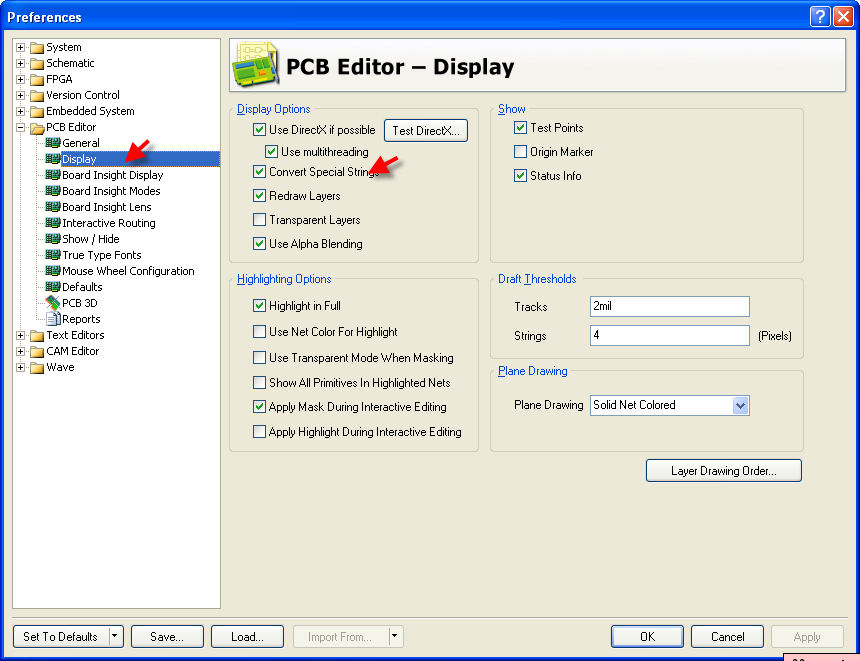Click the Interactive Routing page icon
This screenshot has height=661, width=860.
pos(53,223)
